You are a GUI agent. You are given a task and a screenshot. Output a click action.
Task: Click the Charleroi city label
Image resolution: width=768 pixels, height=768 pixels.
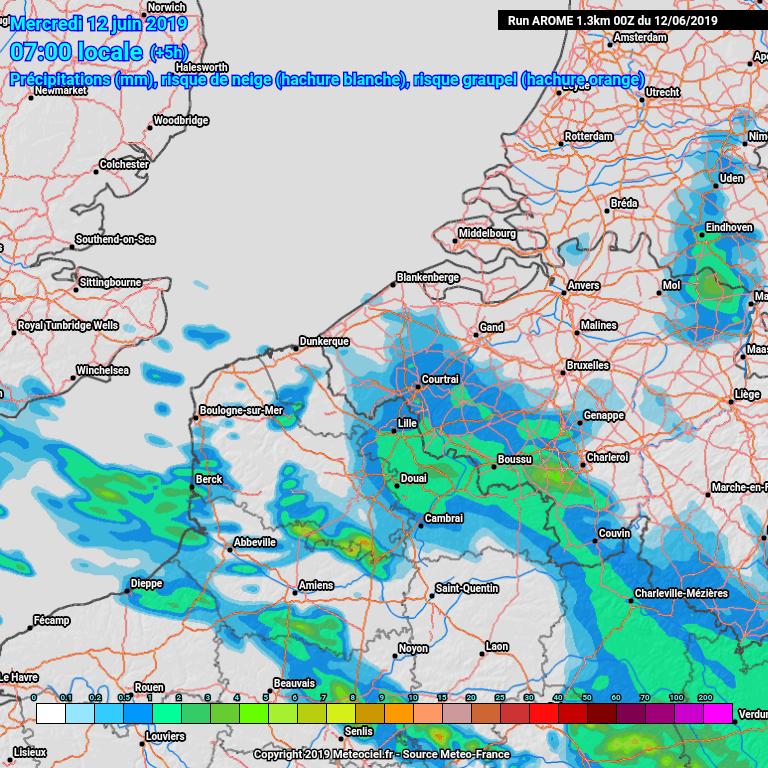[x=607, y=457]
